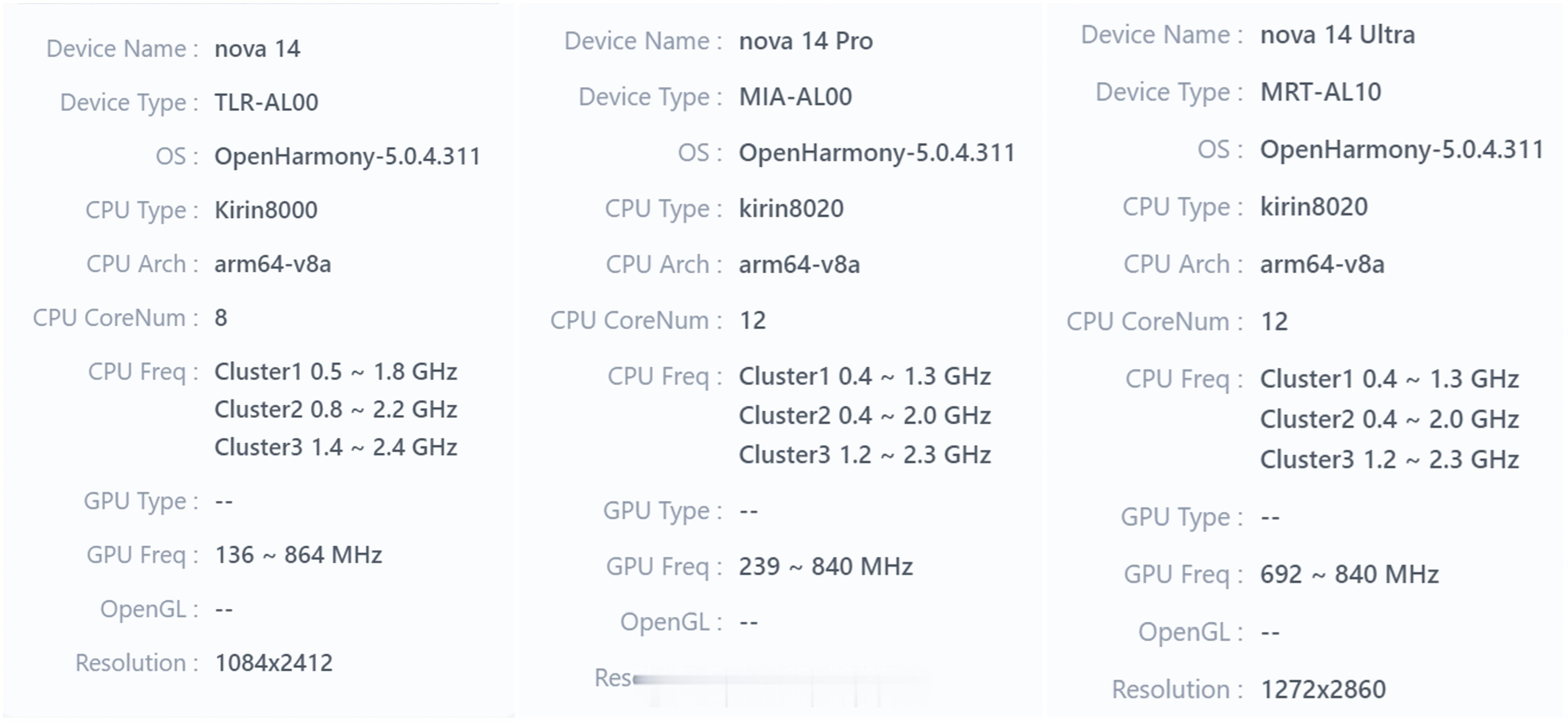
Task: Click nova 14 Ultra device name
Action: coord(1337,35)
